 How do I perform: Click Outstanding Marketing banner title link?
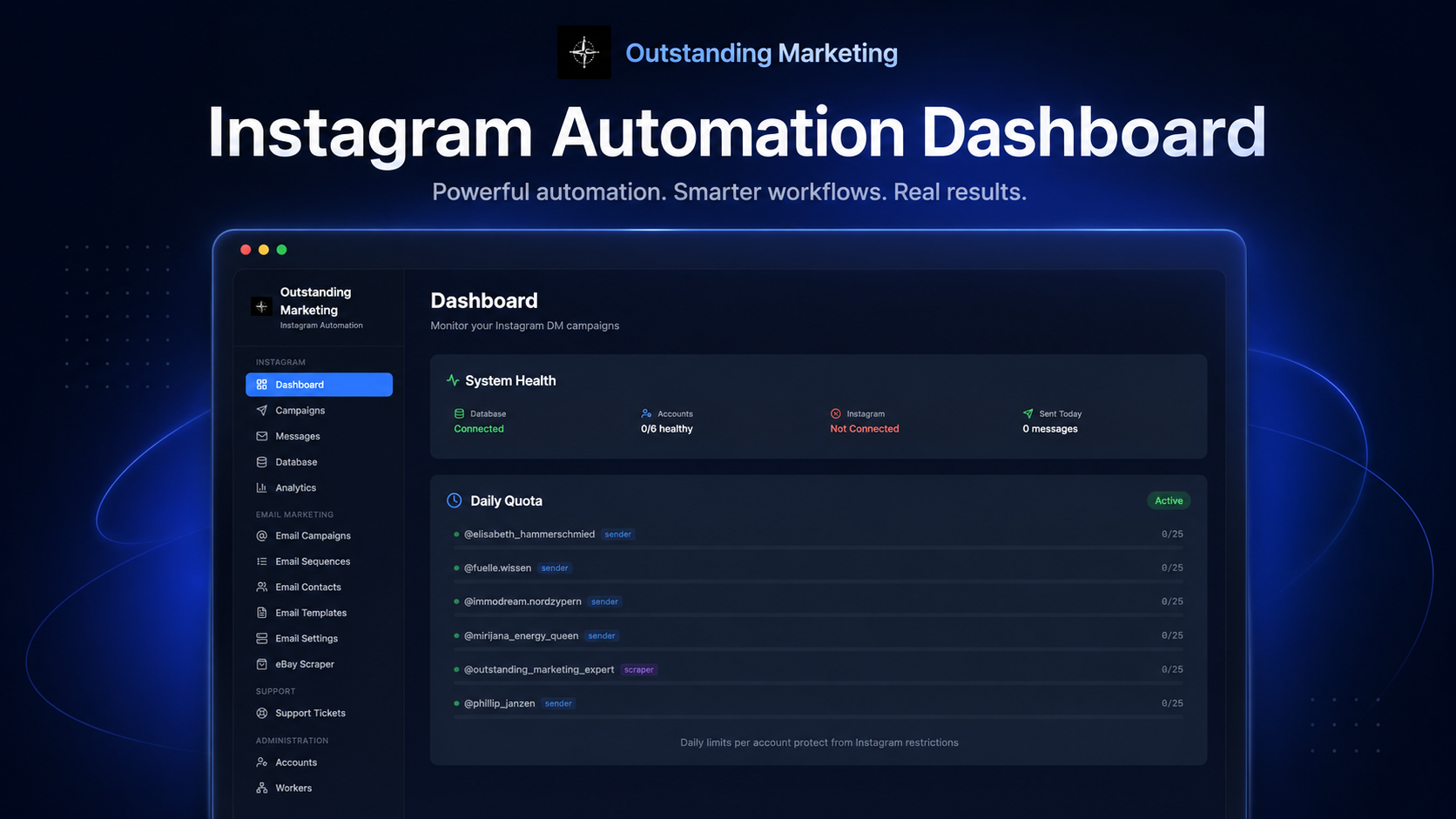click(762, 53)
